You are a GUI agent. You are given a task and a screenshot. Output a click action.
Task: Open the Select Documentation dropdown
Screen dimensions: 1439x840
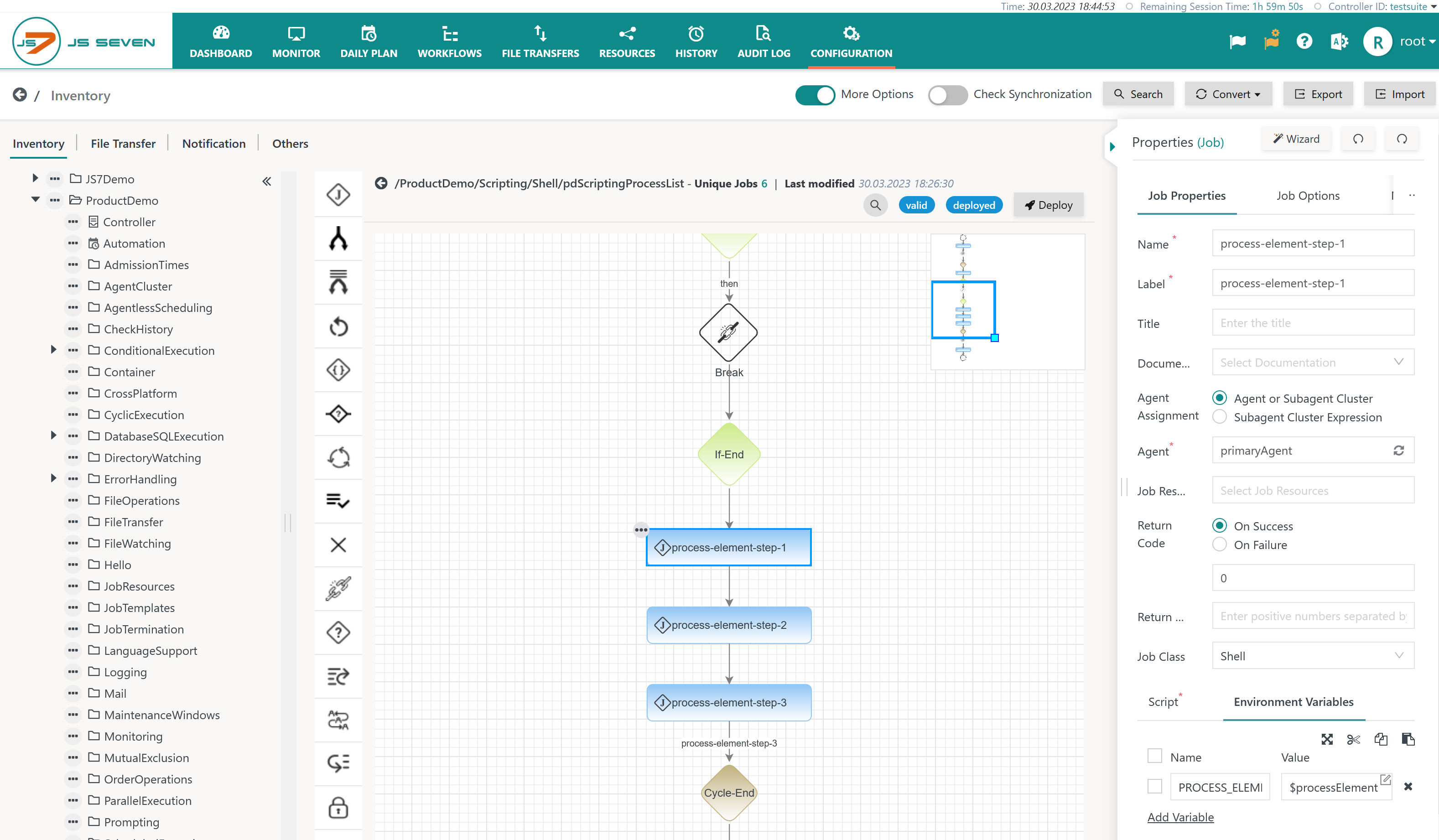click(x=1313, y=362)
